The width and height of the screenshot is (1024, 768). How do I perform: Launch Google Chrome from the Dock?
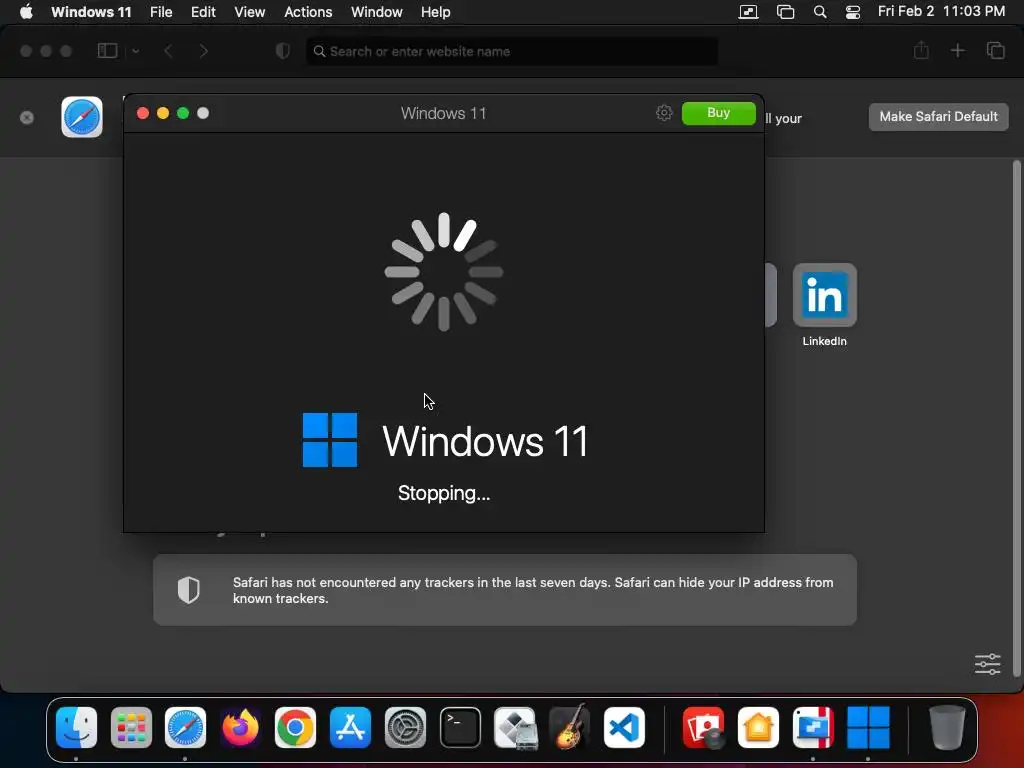coord(295,727)
